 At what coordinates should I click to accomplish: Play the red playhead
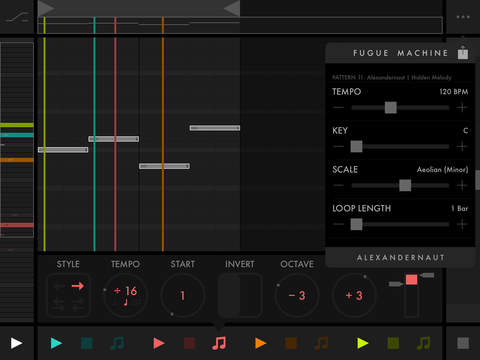coord(159,343)
